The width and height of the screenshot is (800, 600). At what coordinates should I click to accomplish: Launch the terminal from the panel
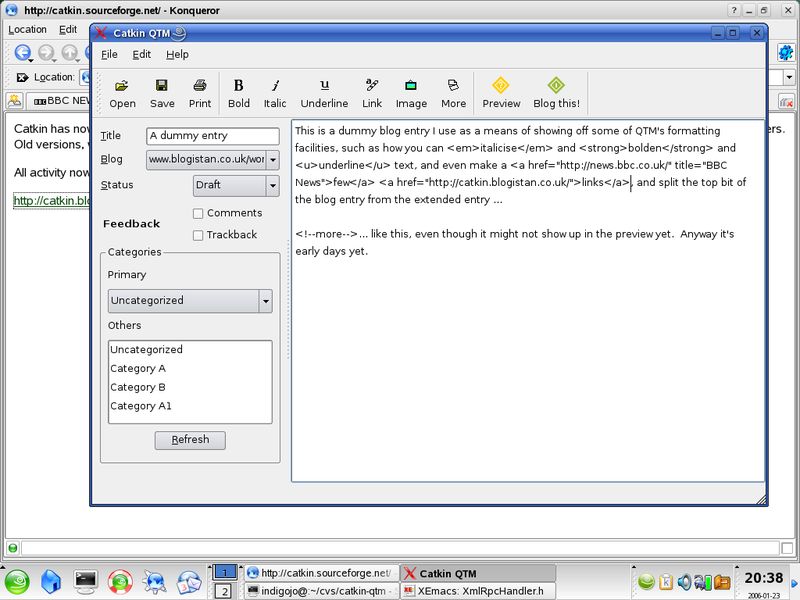tap(86, 581)
